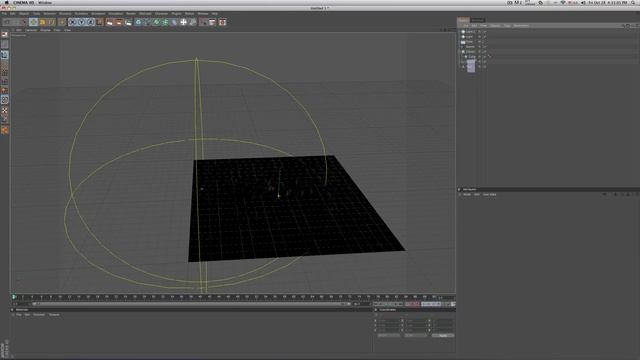
Task: Select the Cloner object
Action: (x=470, y=52)
